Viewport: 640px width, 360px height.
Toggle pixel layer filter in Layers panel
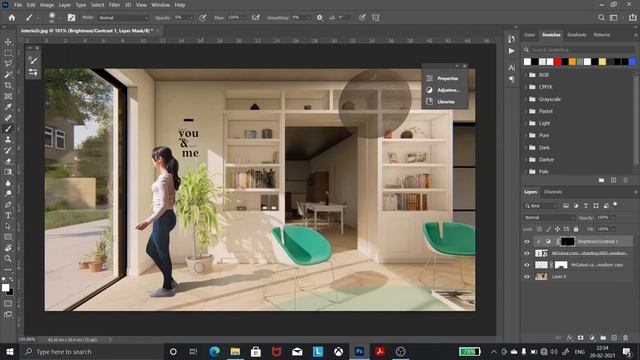[566, 206]
